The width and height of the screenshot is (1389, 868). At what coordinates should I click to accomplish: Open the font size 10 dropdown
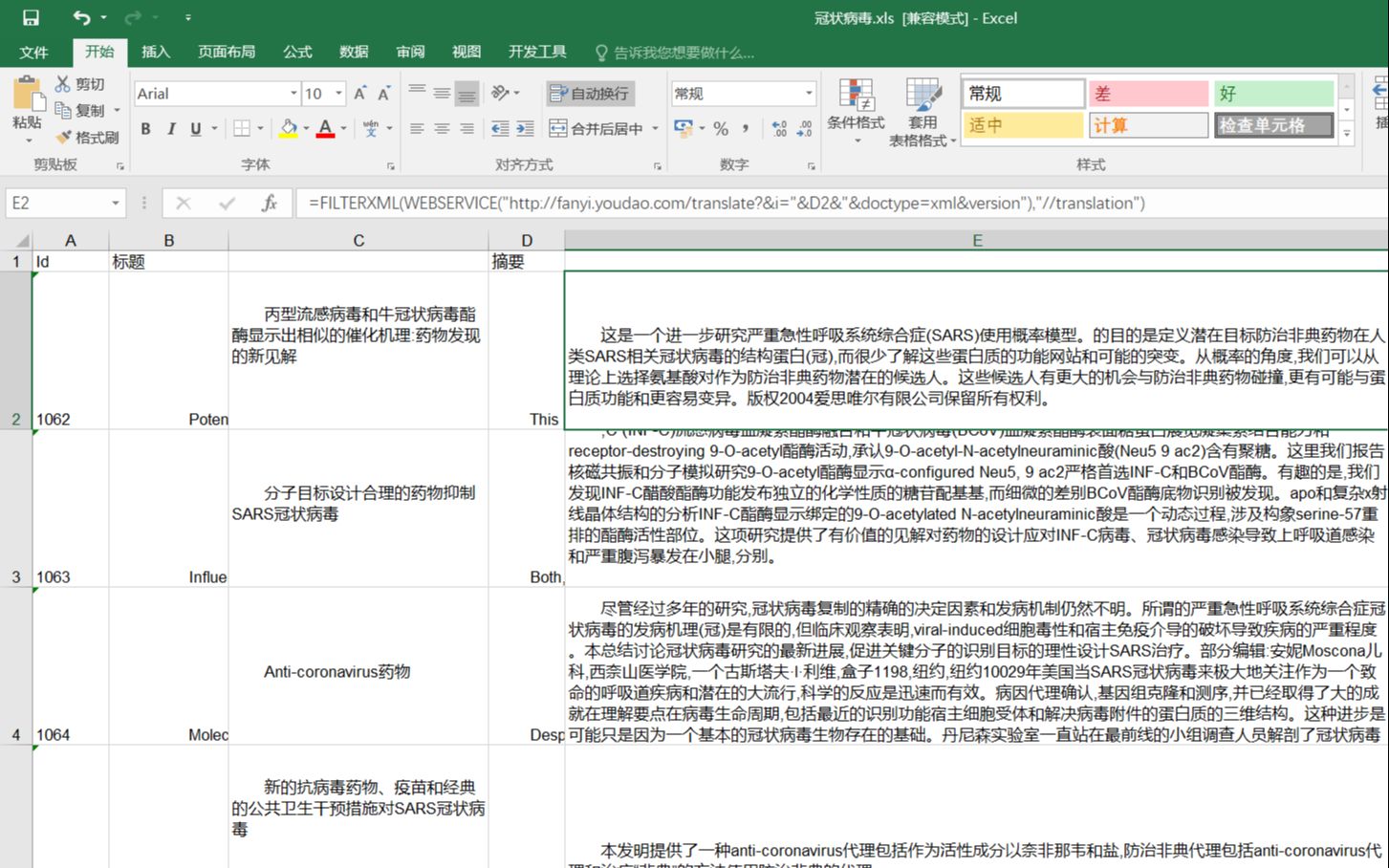coord(338,94)
